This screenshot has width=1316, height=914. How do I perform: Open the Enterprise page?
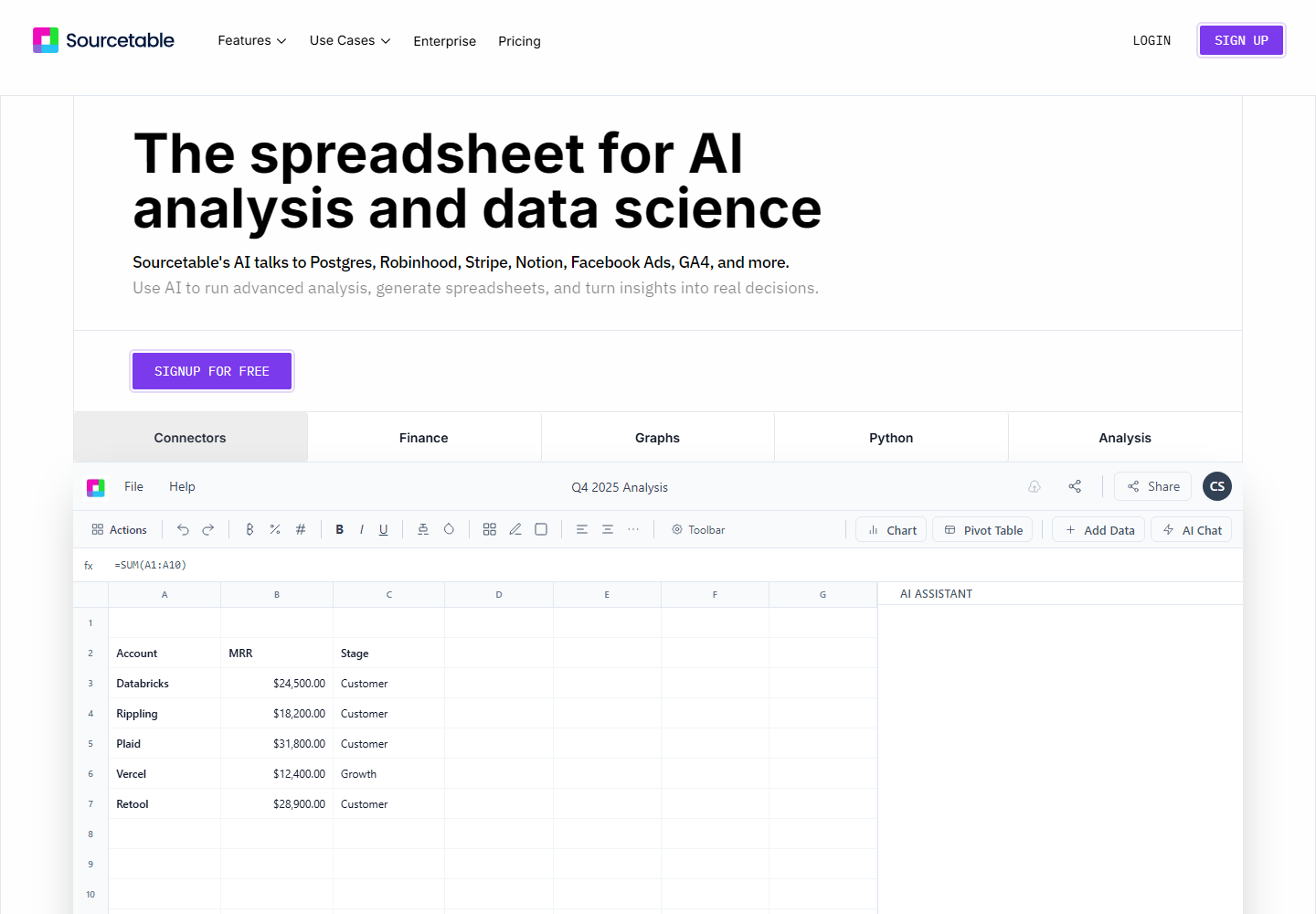(445, 41)
